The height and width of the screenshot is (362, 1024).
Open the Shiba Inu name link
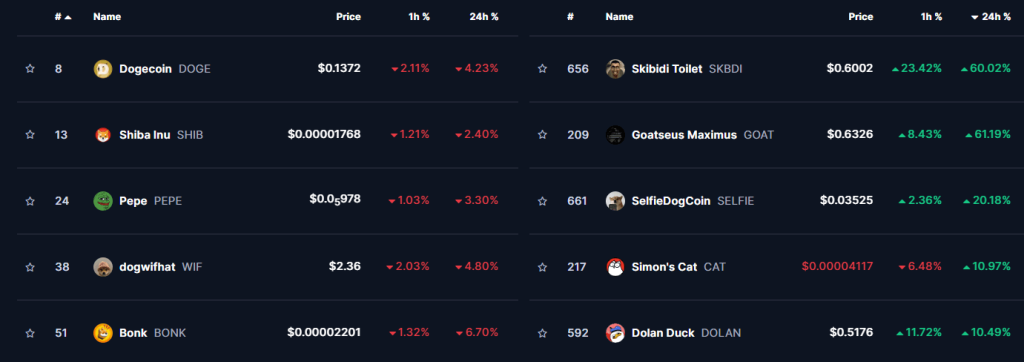[145, 135]
